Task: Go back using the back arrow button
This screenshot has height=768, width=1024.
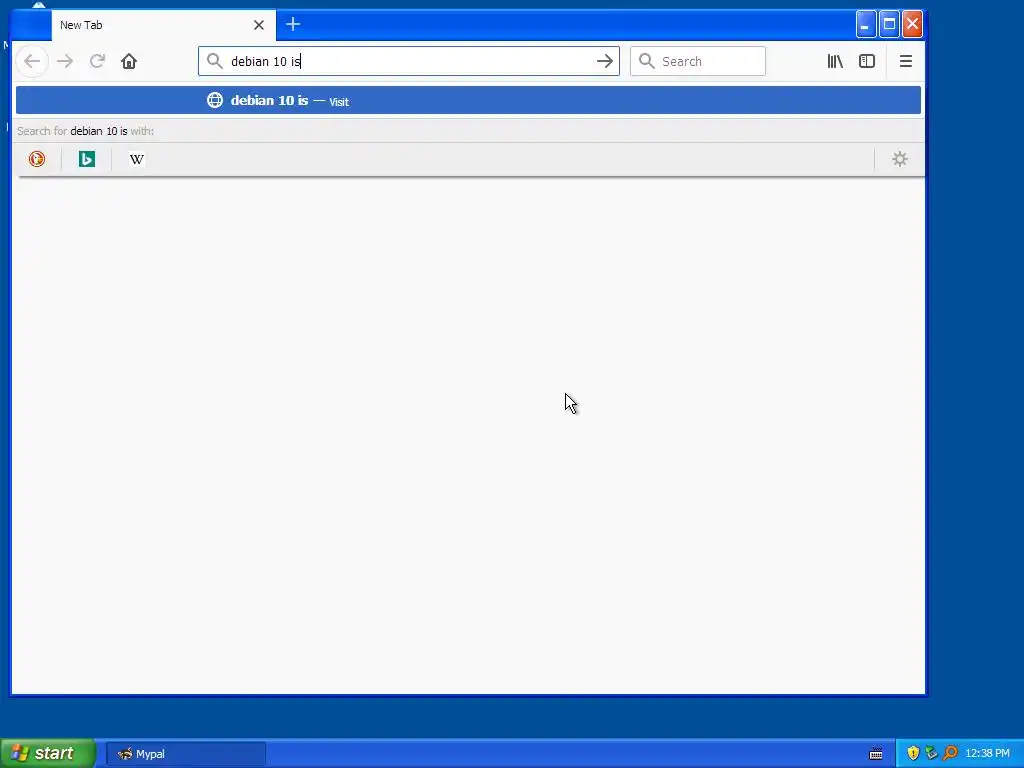Action: [x=32, y=61]
